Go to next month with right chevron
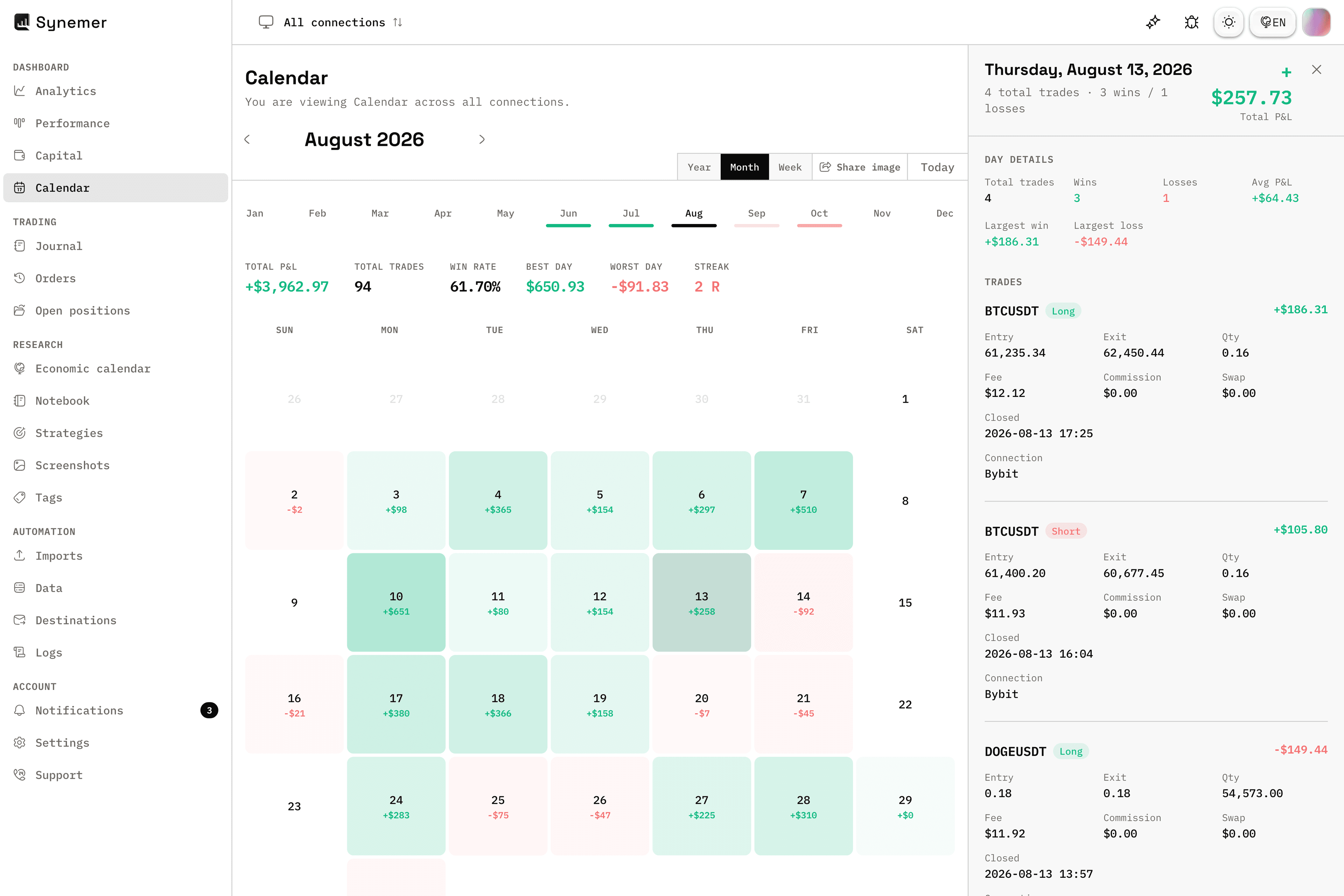The width and height of the screenshot is (1344, 896). pyautogui.click(x=482, y=139)
